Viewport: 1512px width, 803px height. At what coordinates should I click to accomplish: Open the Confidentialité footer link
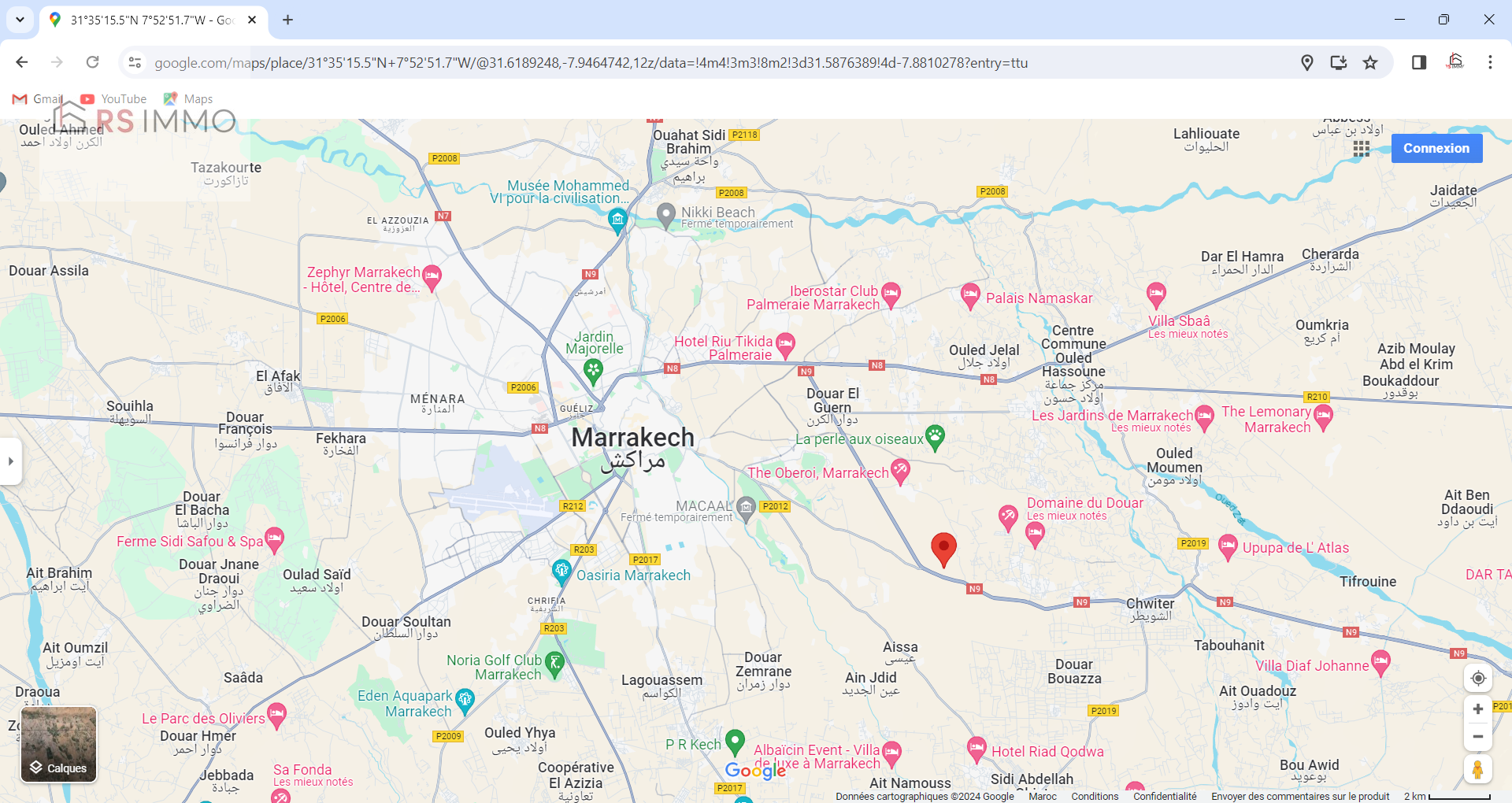pos(1165,796)
